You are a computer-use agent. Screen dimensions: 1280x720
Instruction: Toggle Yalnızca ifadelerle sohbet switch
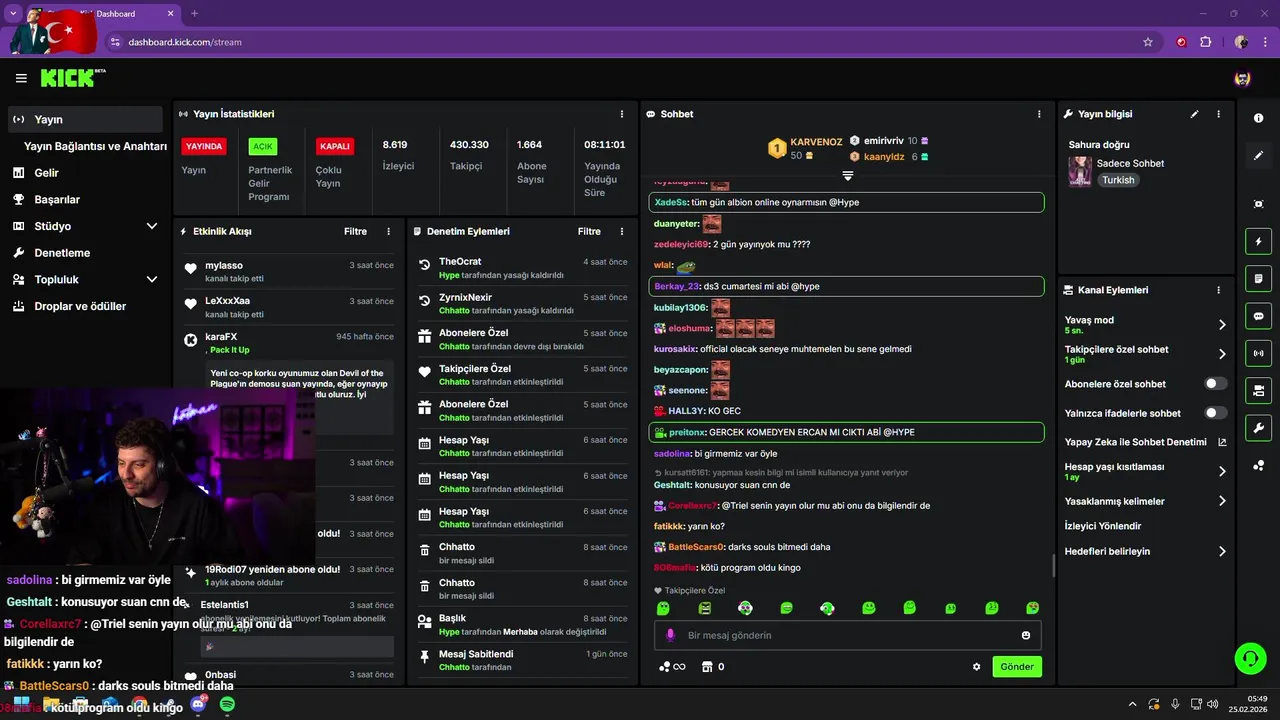(x=1216, y=413)
